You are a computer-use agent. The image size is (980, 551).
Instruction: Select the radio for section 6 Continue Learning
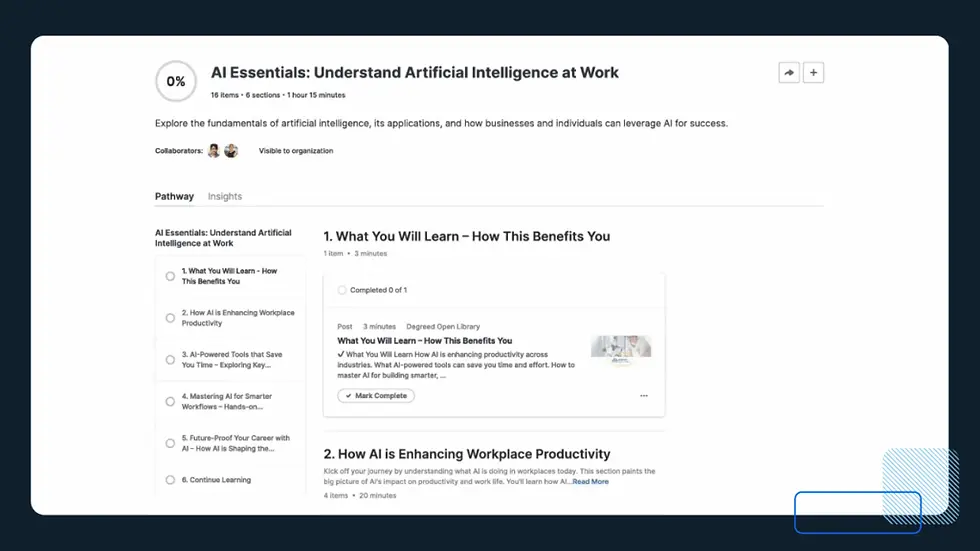[170, 480]
